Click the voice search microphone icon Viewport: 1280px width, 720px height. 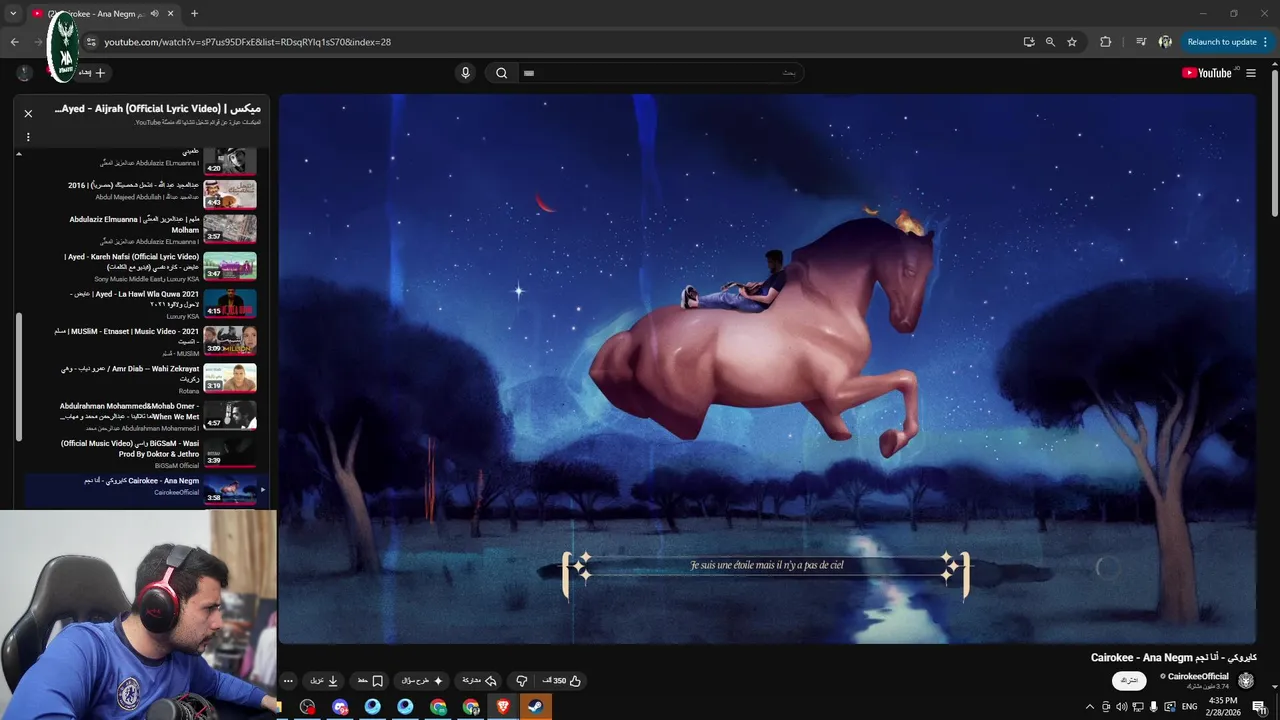(x=465, y=73)
